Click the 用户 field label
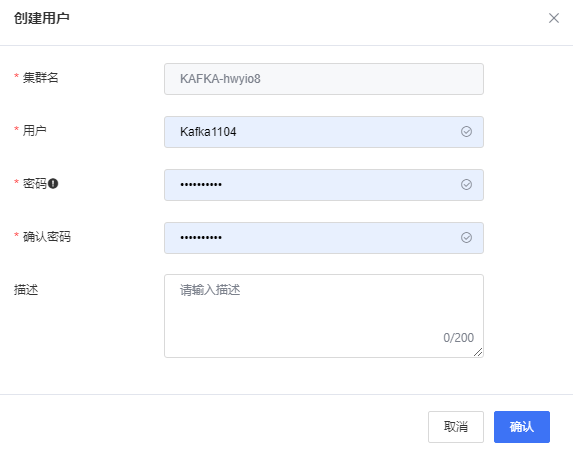The image size is (573, 451). click(34, 130)
